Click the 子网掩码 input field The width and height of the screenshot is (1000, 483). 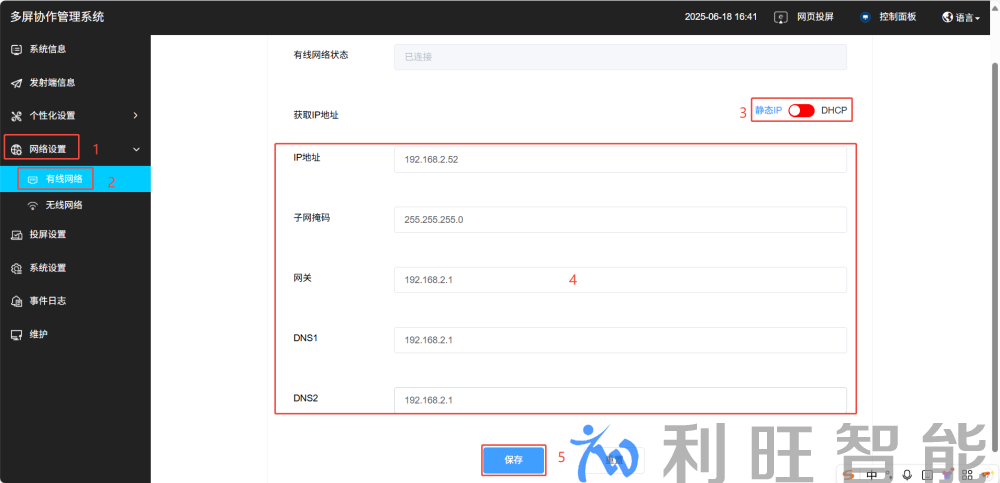(x=620, y=219)
